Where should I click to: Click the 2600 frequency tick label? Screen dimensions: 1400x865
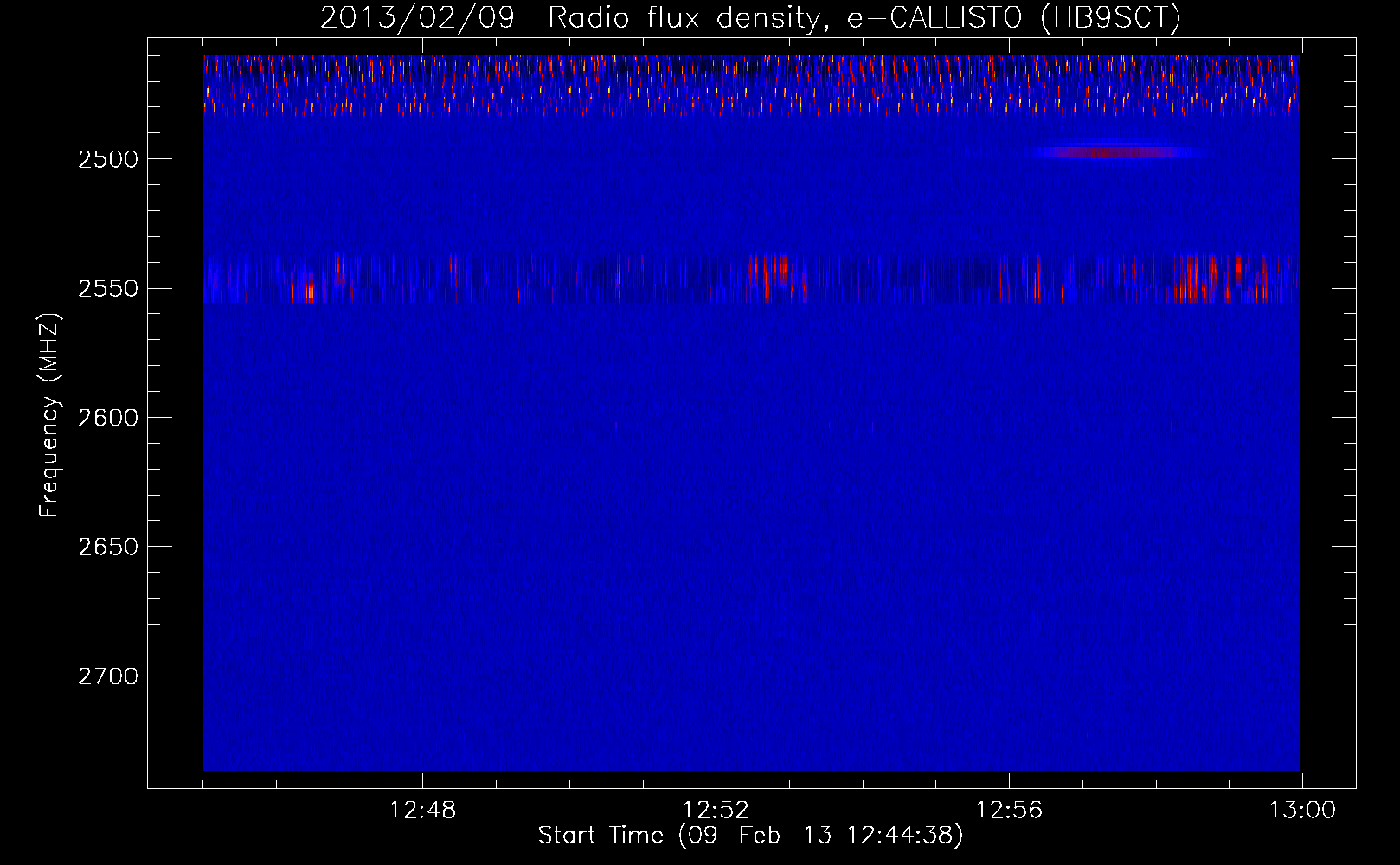(108, 418)
